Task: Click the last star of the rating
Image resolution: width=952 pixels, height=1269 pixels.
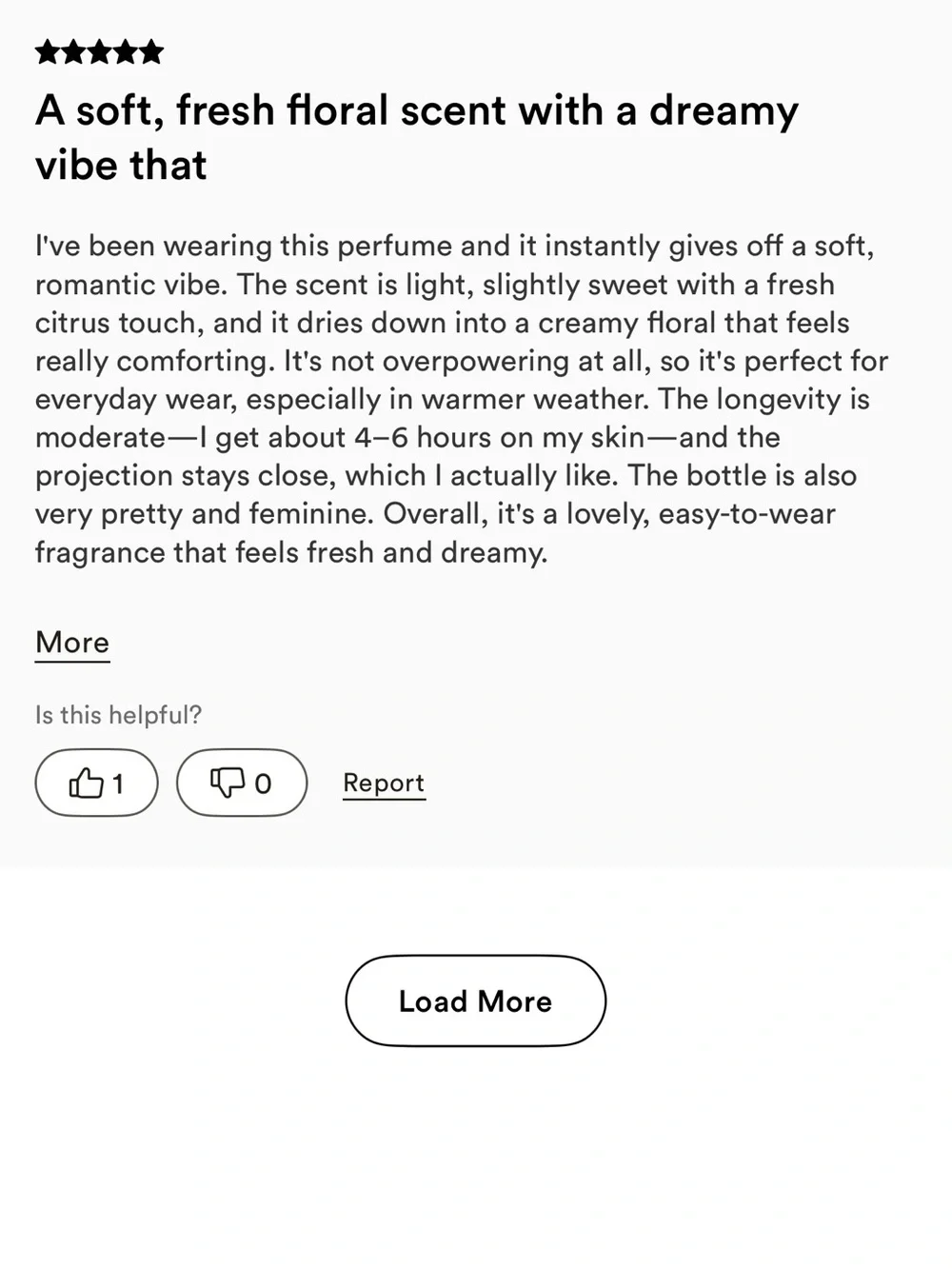Action: coord(150,51)
